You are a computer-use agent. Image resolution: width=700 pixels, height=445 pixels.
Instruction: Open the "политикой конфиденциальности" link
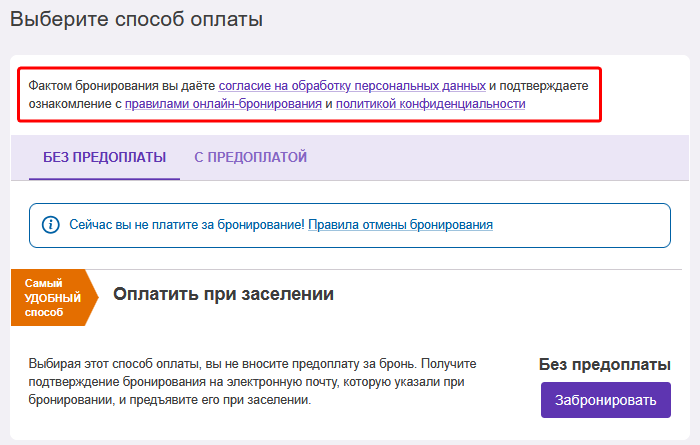tap(430, 104)
